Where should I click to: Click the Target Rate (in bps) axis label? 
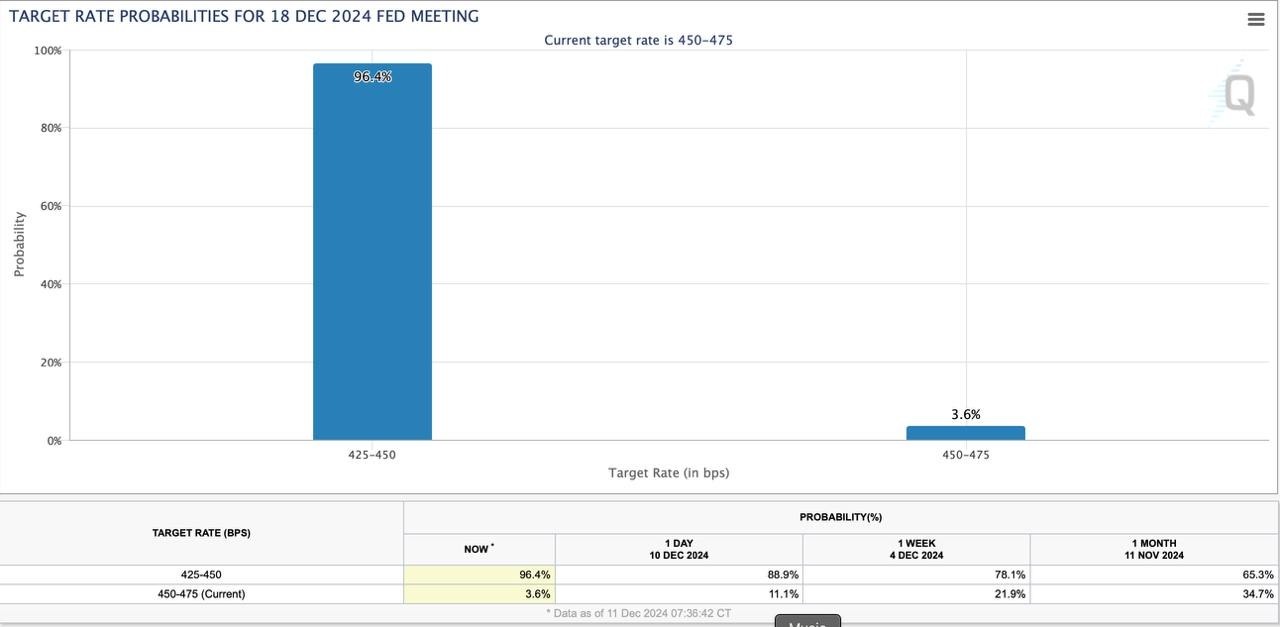tap(668, 472)
